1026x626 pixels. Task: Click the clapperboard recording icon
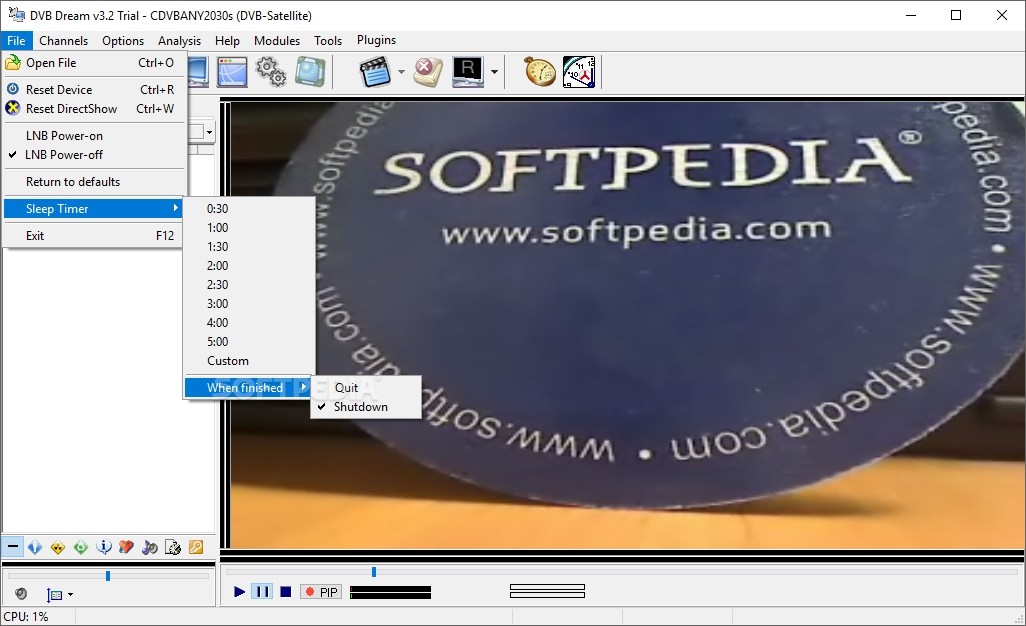tap(376, 71)
